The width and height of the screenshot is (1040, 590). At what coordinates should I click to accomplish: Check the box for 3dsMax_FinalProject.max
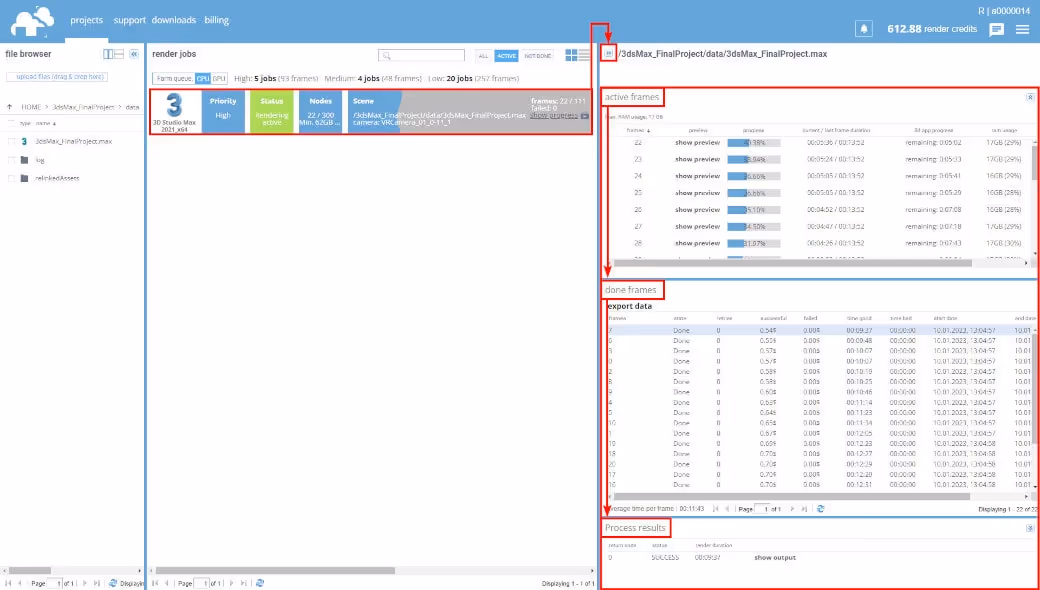[x=11, y=141]
